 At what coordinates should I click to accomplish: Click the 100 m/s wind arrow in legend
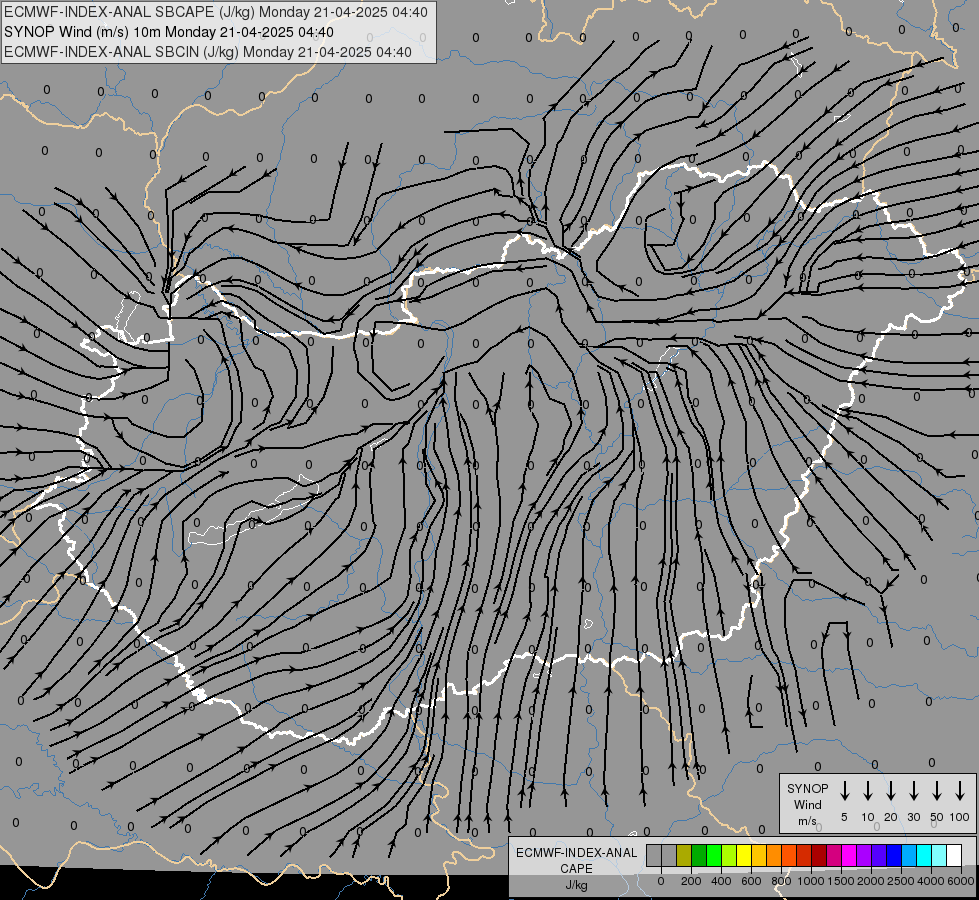coord(960,790)
